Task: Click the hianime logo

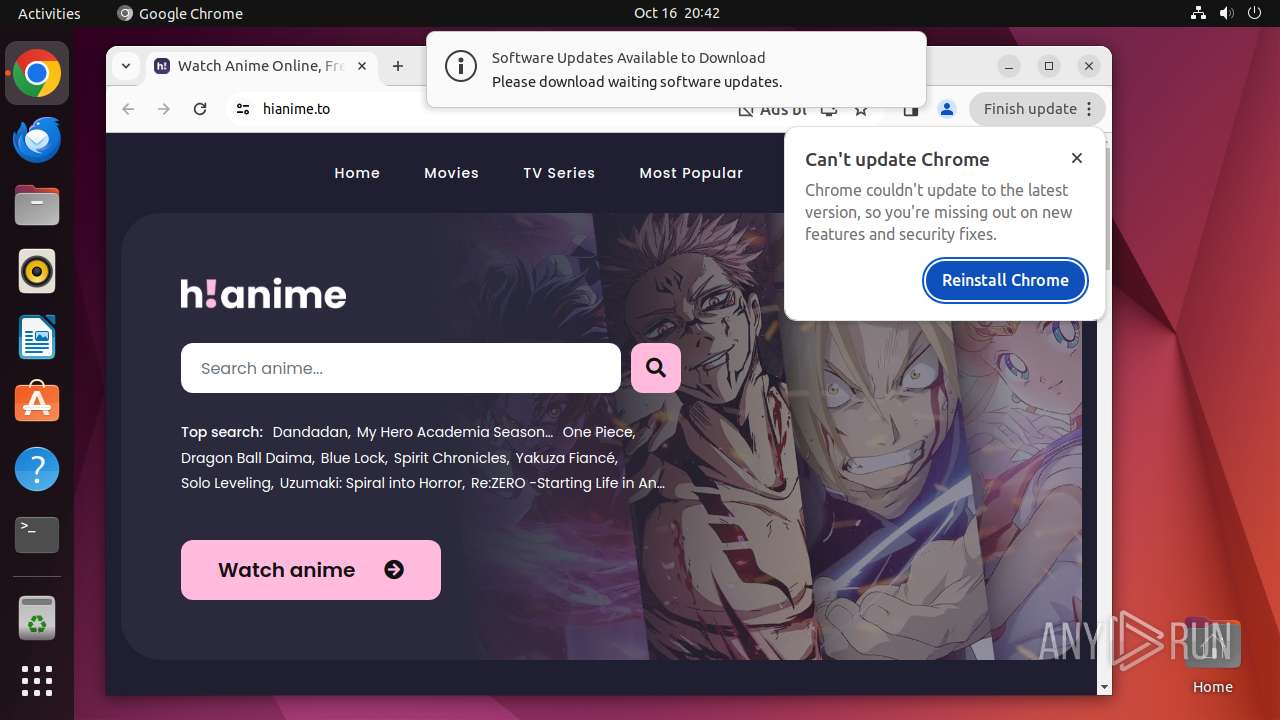Action: coord(264,293)
